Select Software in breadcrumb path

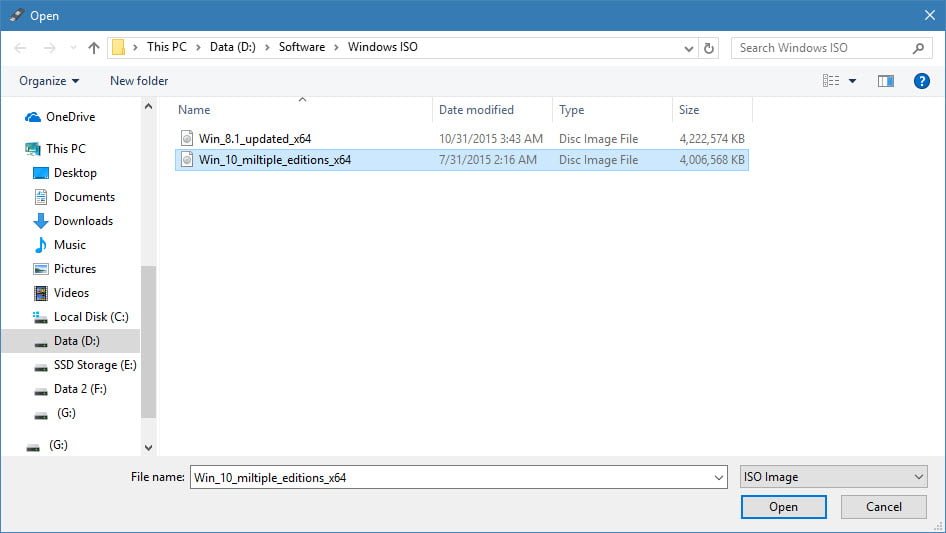coord(302,47)
